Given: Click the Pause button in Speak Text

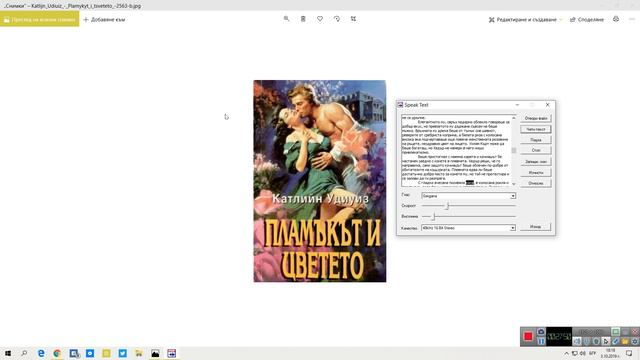Looking at the screenshot, I should click(536, 140).
